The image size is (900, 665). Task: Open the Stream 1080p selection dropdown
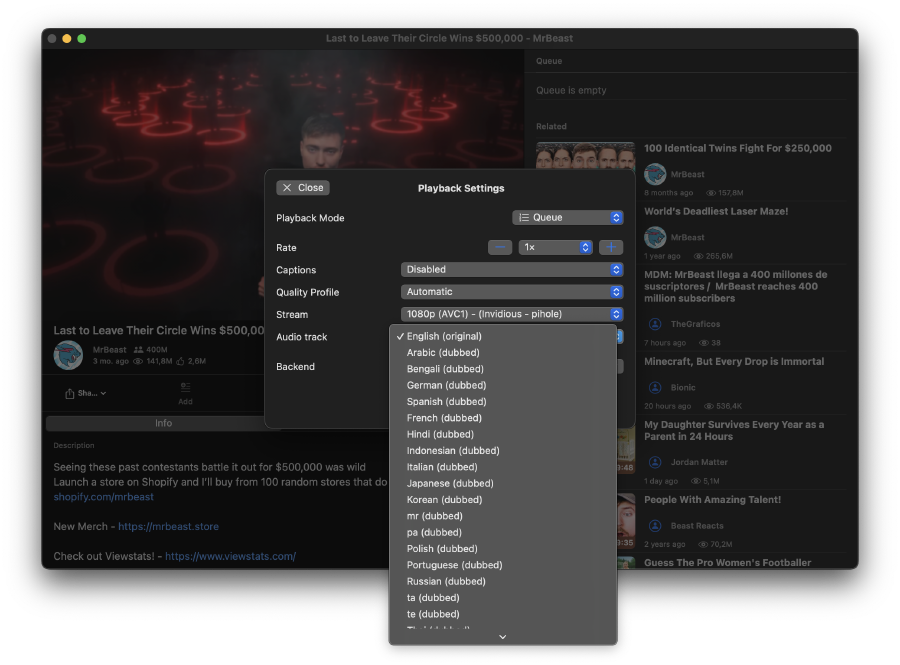pyautogui.click(x=512, y=314)
